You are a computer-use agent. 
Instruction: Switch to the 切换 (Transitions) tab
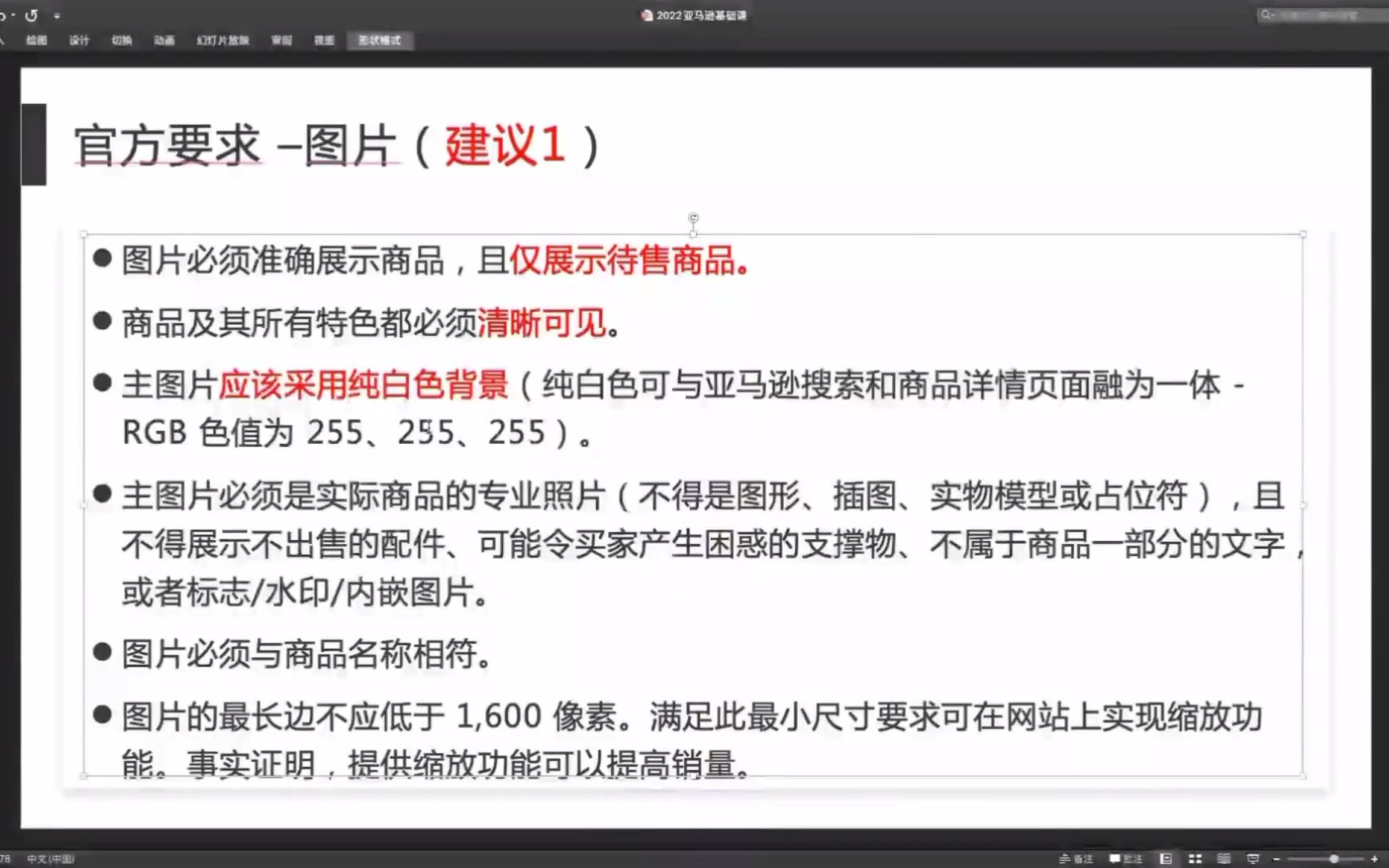tap(122, 40)
